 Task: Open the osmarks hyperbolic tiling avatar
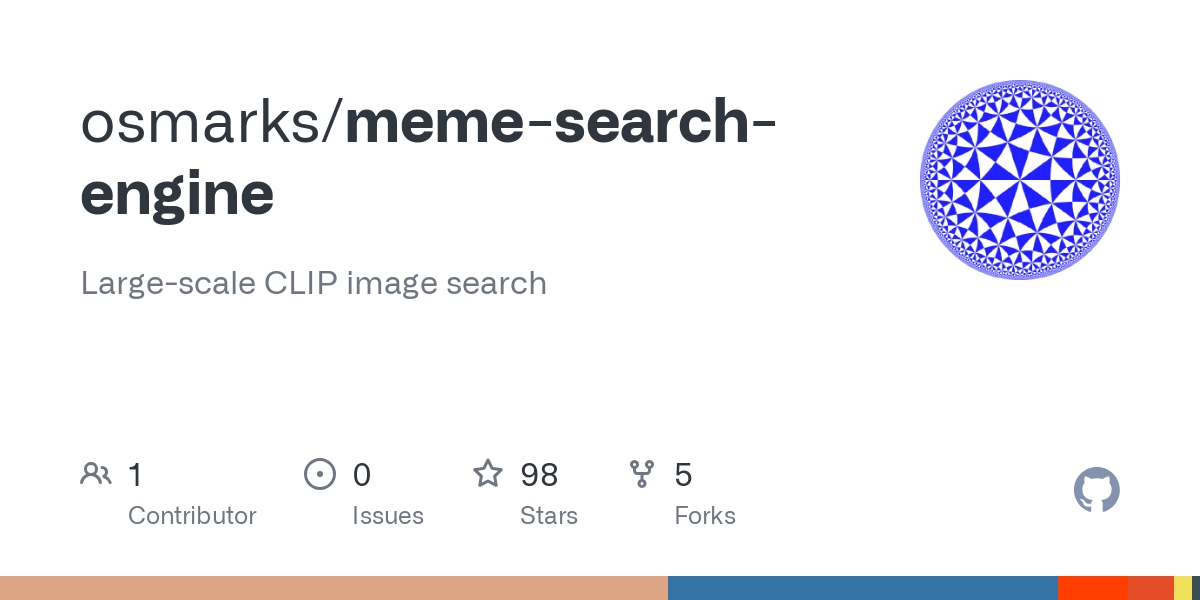click(1020, 180)
